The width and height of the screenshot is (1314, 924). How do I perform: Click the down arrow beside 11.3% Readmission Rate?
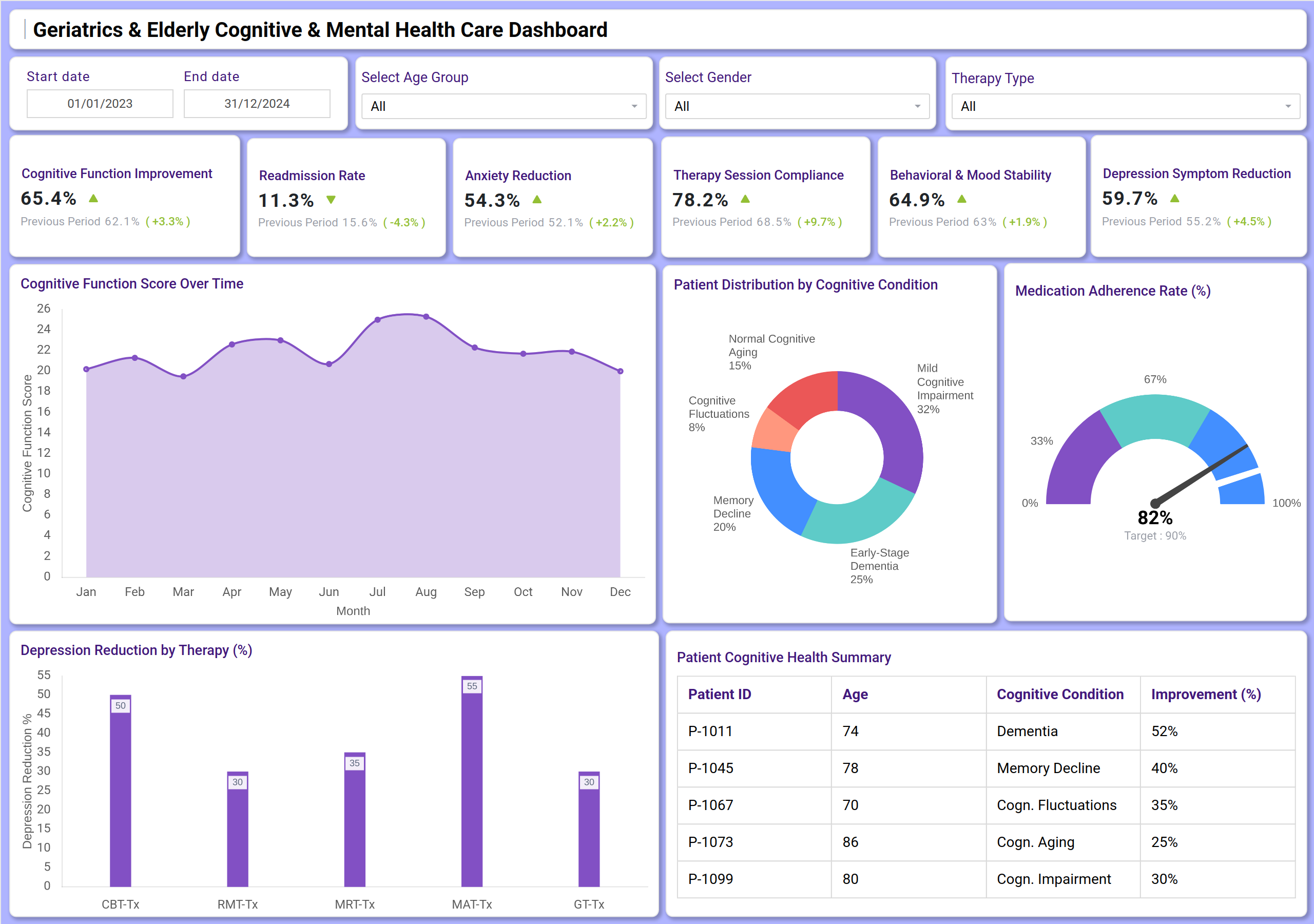331,200
